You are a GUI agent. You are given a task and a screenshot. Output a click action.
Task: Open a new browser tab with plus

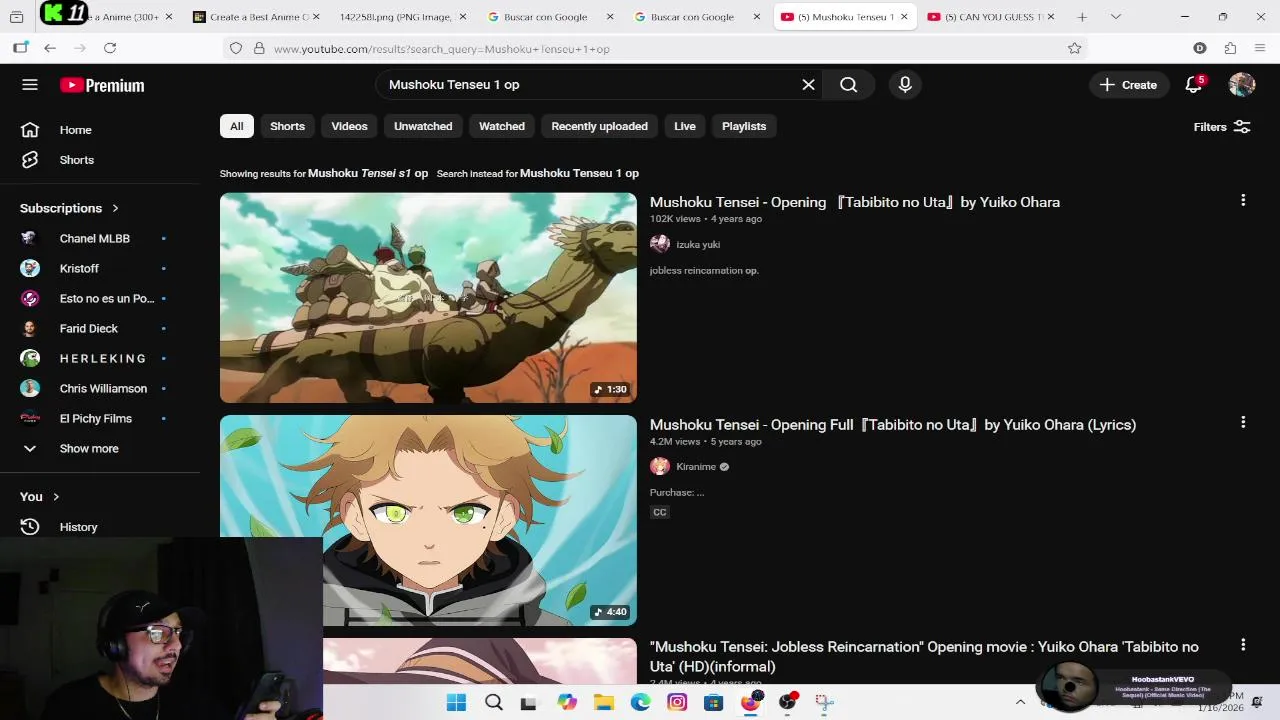coord(1082,17)
